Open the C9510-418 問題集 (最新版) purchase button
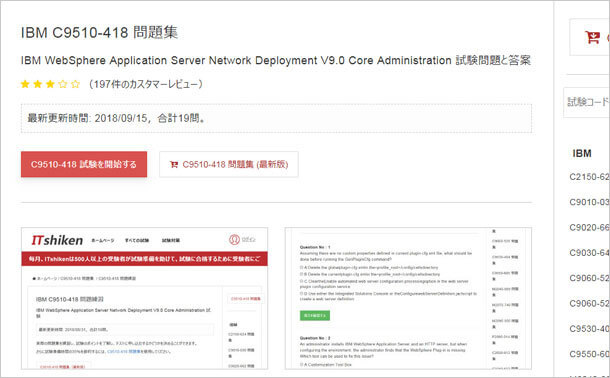The image size is (610, 378). 229,164
